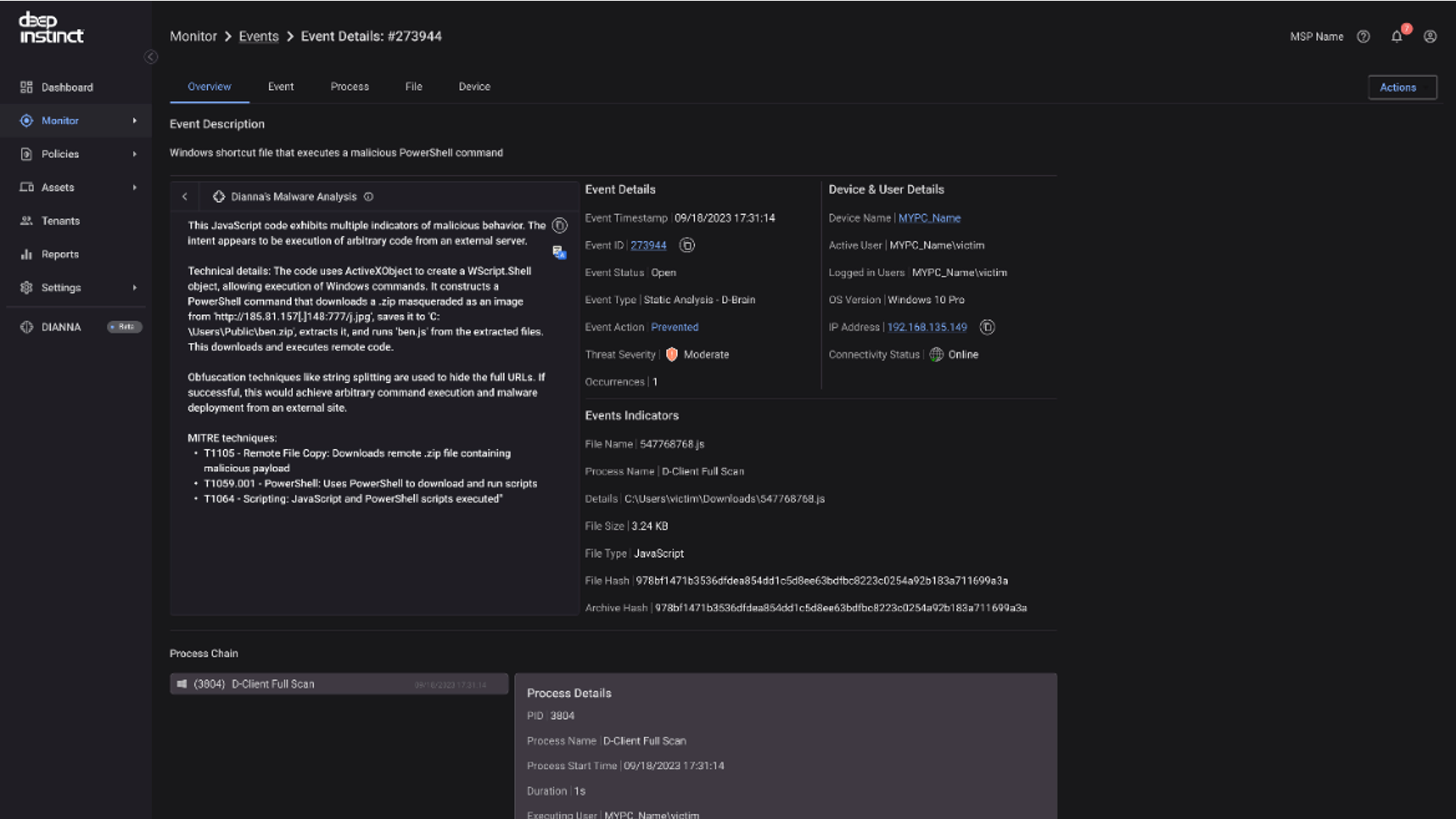Open the notifications bell
The image size is (1456, 819).
(x=1397, y=37)
